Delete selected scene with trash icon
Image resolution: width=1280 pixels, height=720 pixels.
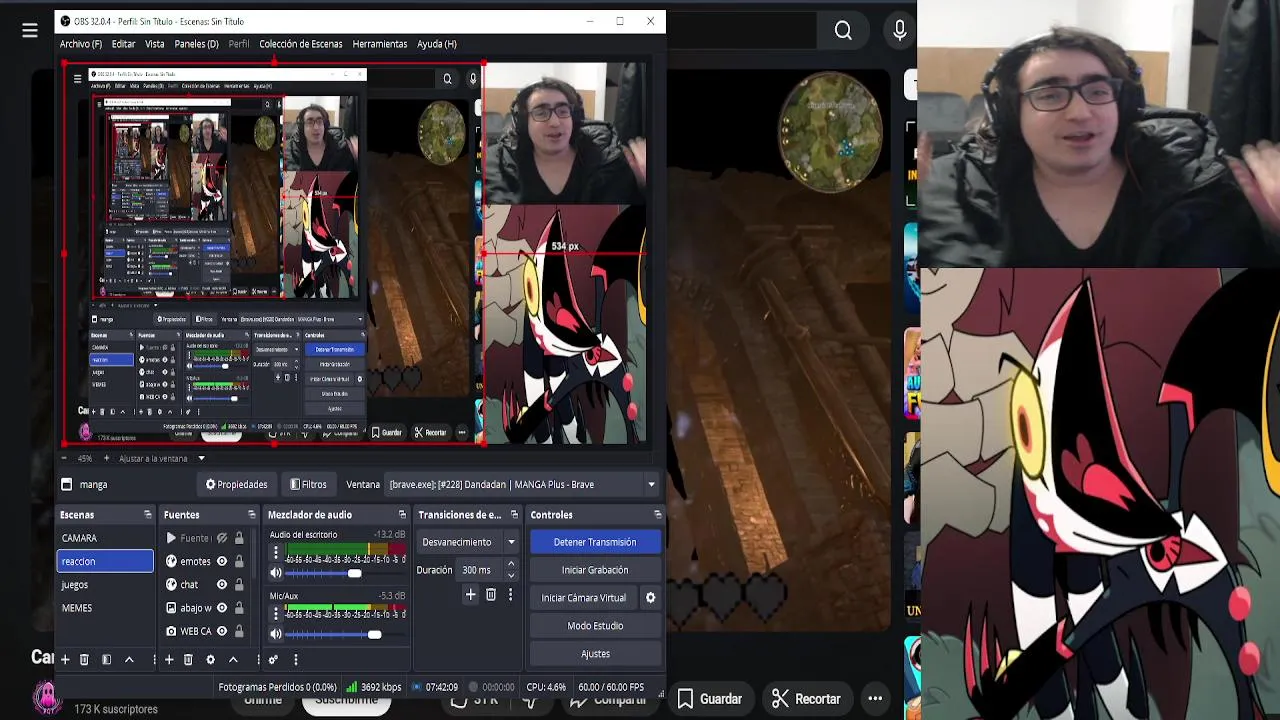(x=84, y=660)
